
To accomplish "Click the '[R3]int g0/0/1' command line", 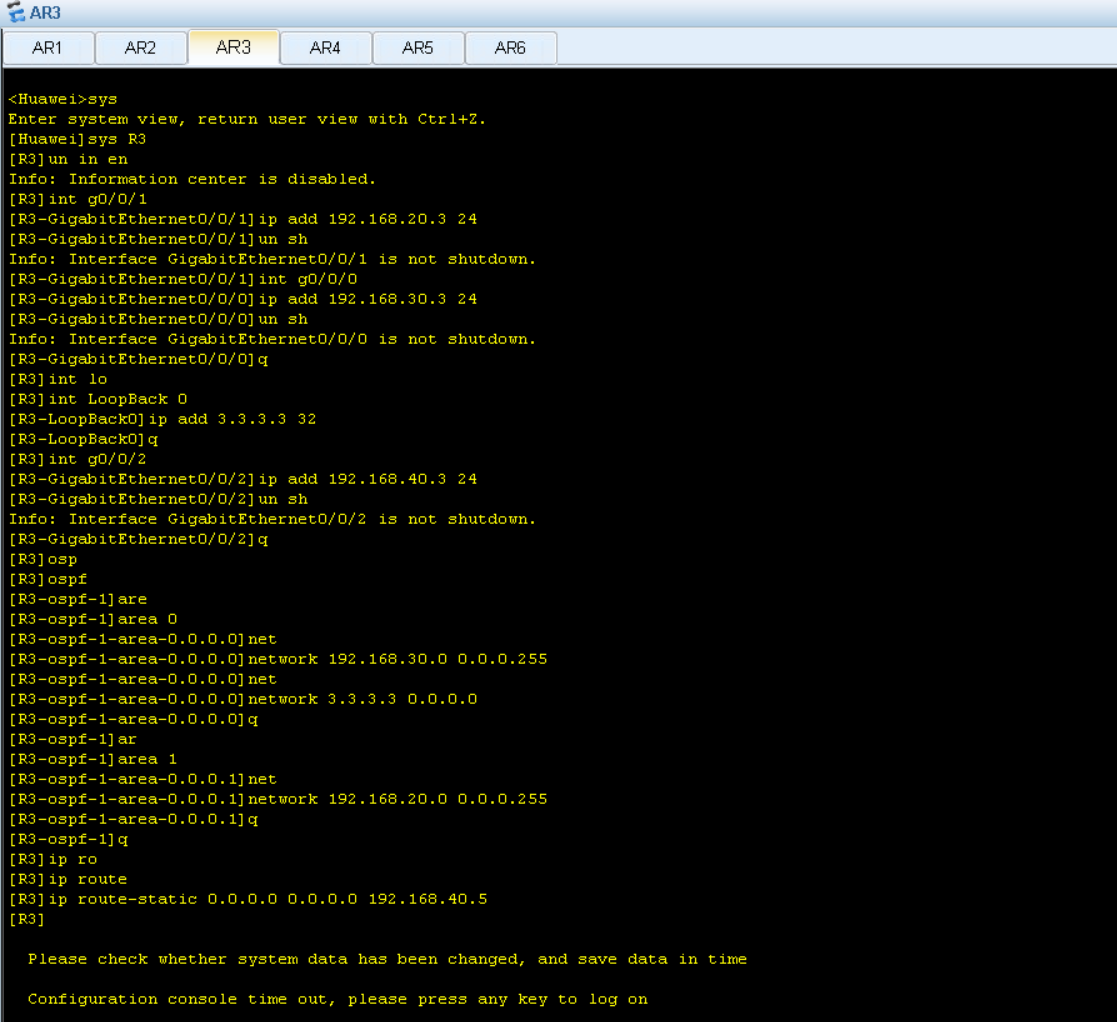I will pos(78,199).
